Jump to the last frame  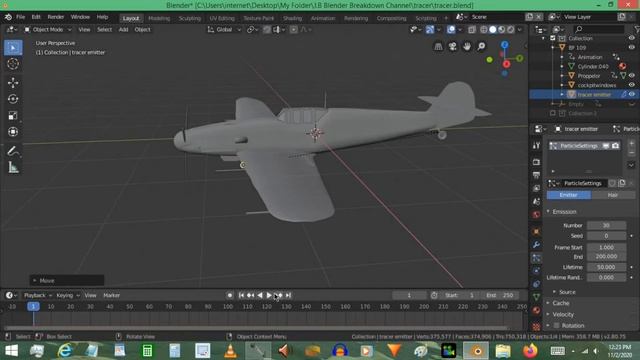coord(288,295)
